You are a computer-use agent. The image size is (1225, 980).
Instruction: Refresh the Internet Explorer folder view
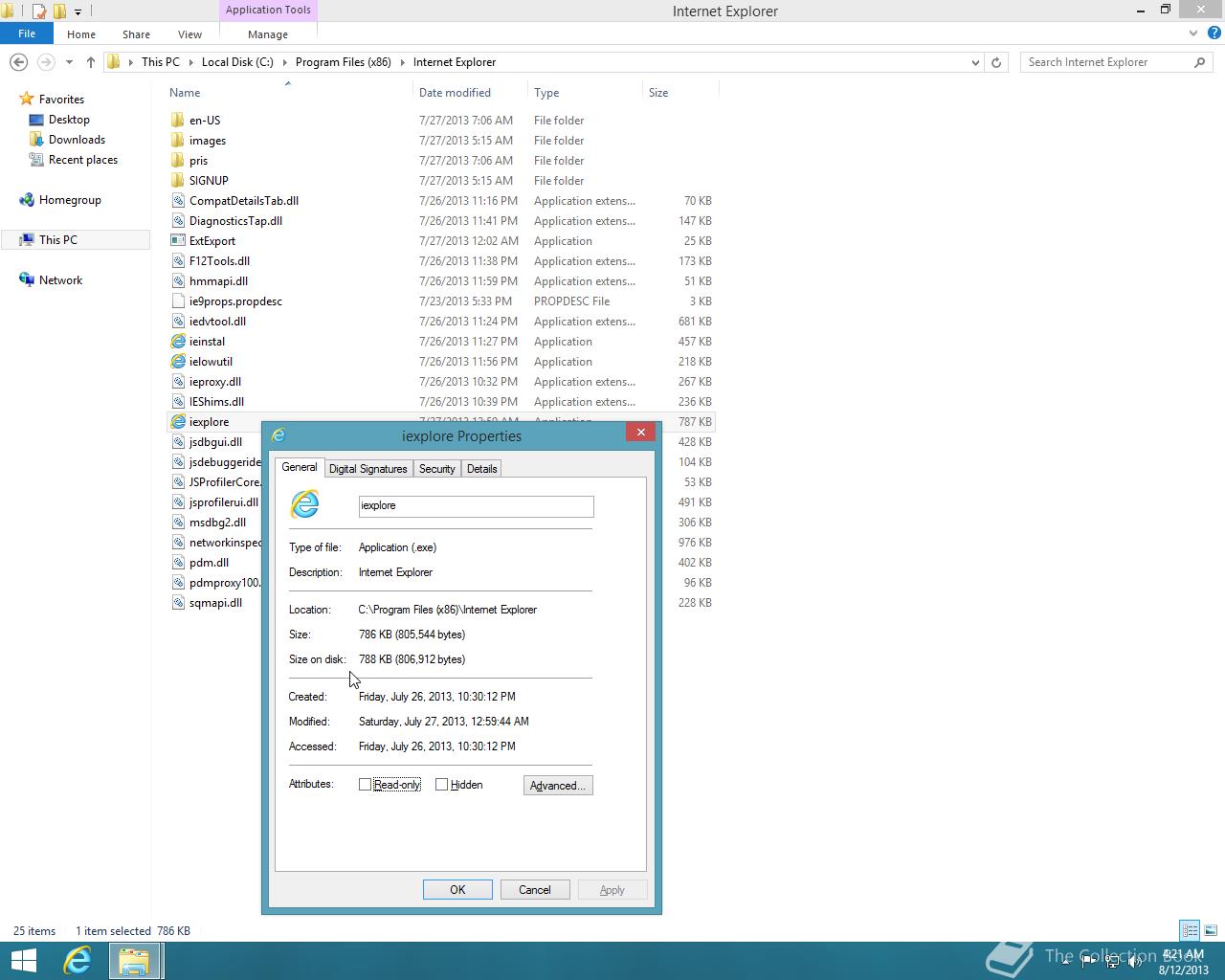pyautogui.click(x=996, y=62)
